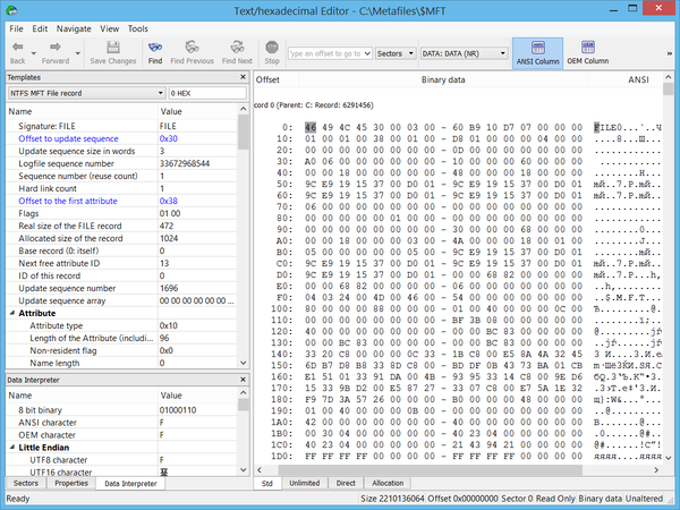Select the Logfile sequence number row
Image resolution: width=680 pixels, height=510 pixels.
(122, 163)
